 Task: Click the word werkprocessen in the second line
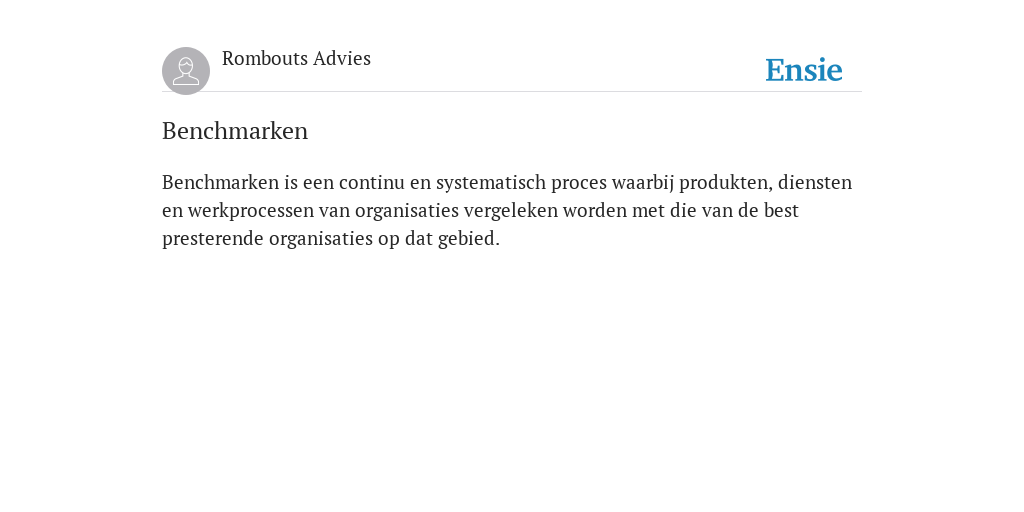pos(251,211)
